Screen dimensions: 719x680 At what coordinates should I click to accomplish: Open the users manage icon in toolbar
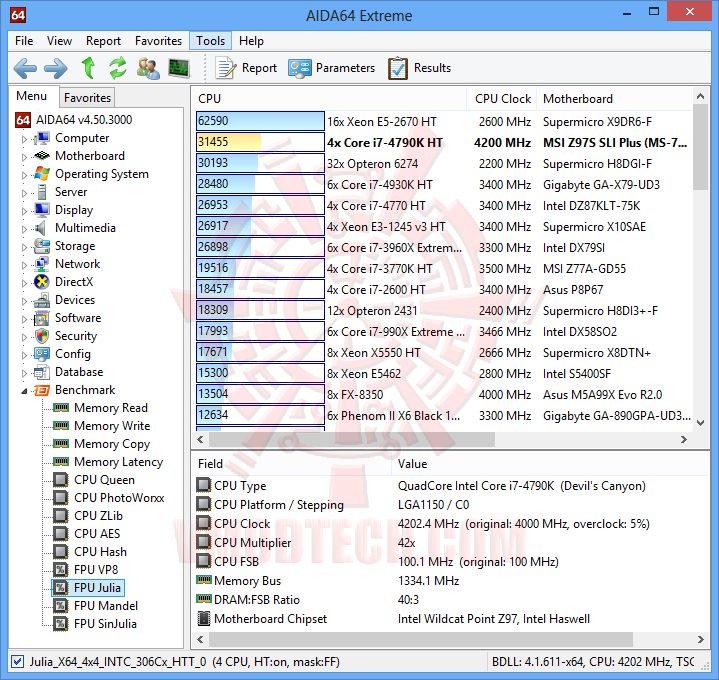pos(148,68)
